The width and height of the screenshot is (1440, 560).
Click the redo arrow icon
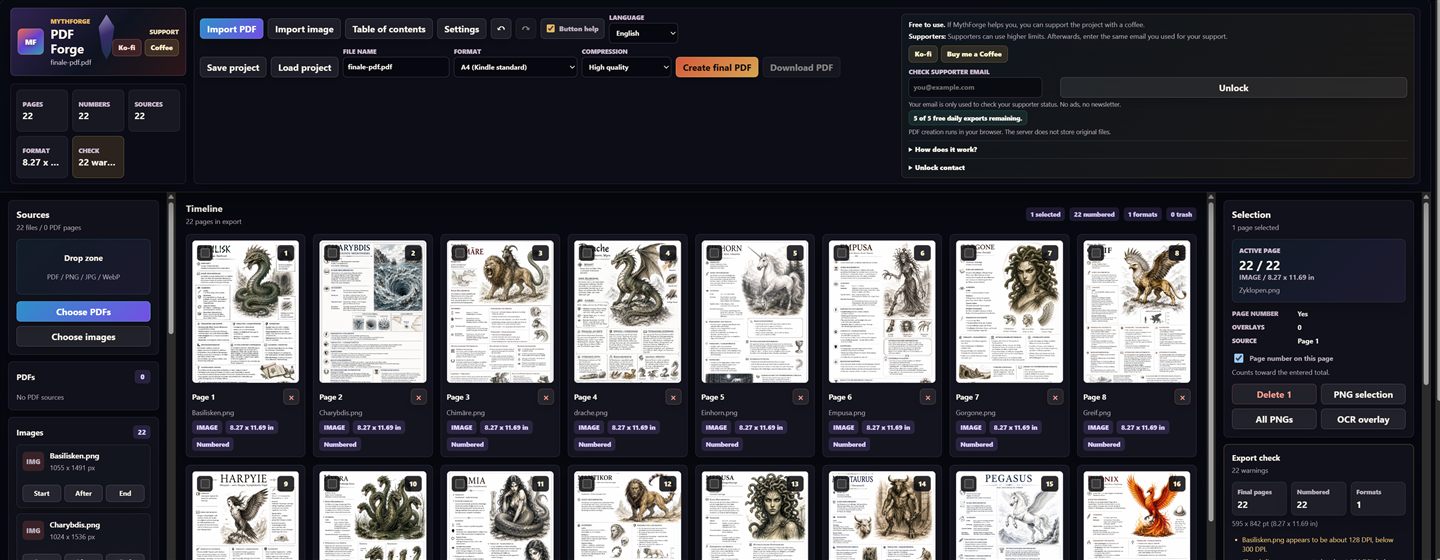pyautogui.click(x=526, y=29)
